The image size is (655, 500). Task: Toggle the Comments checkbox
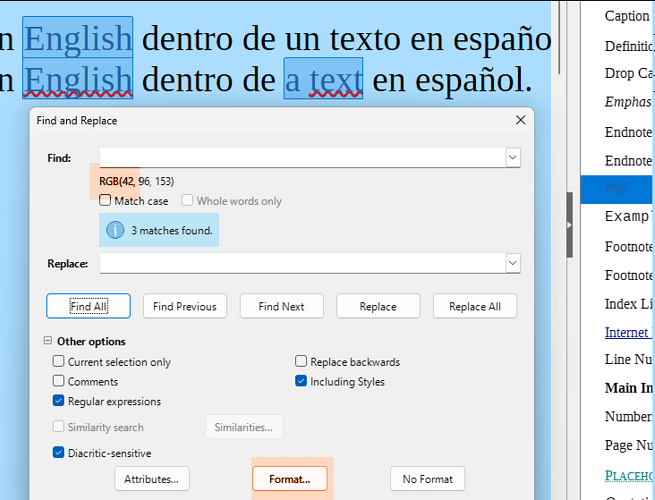click(58, 381)
